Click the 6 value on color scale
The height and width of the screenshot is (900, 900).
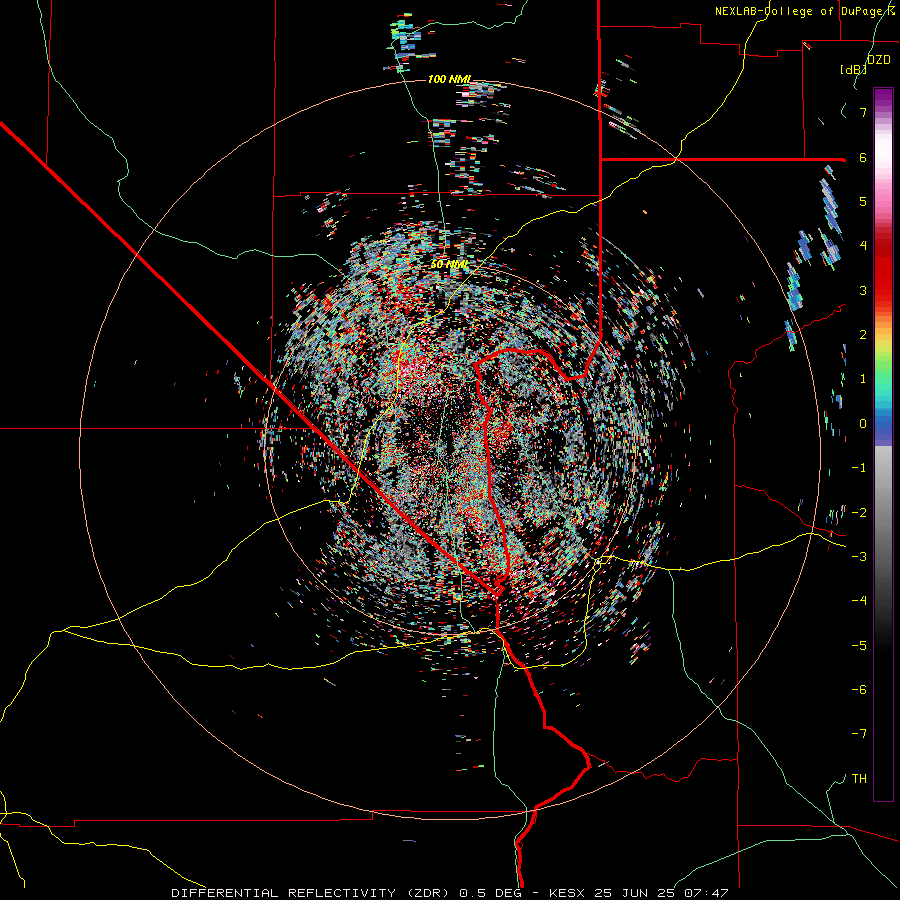[863, 157]
